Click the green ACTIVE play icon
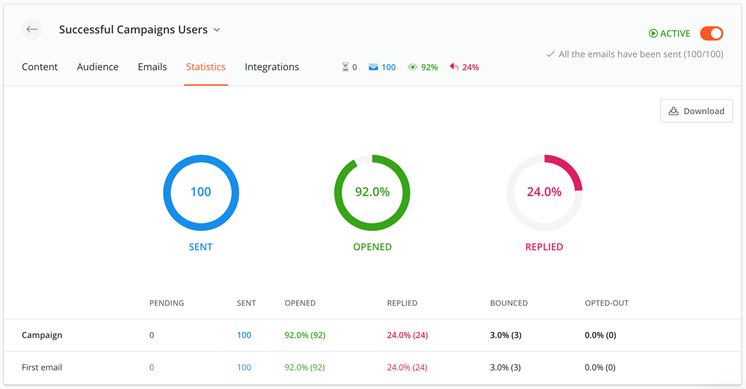The image size is (746, 389). [x=653, y=33]
